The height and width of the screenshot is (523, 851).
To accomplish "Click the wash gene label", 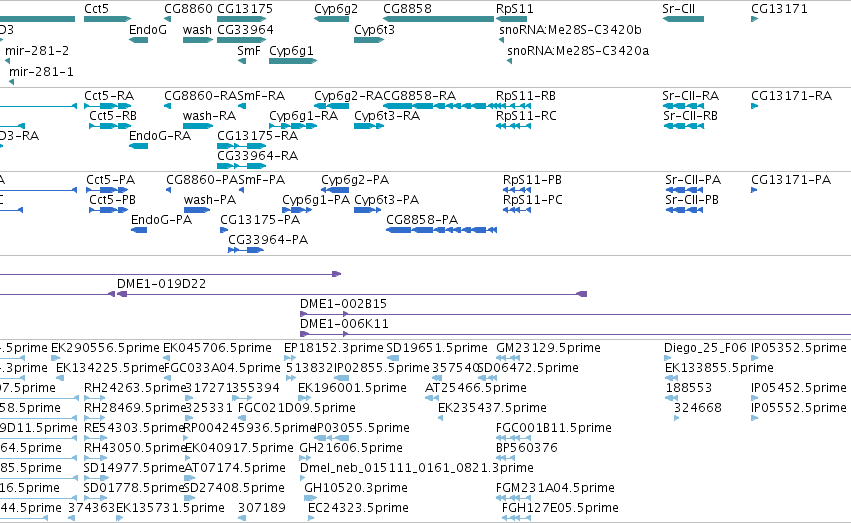I will (x=197, y=30).
